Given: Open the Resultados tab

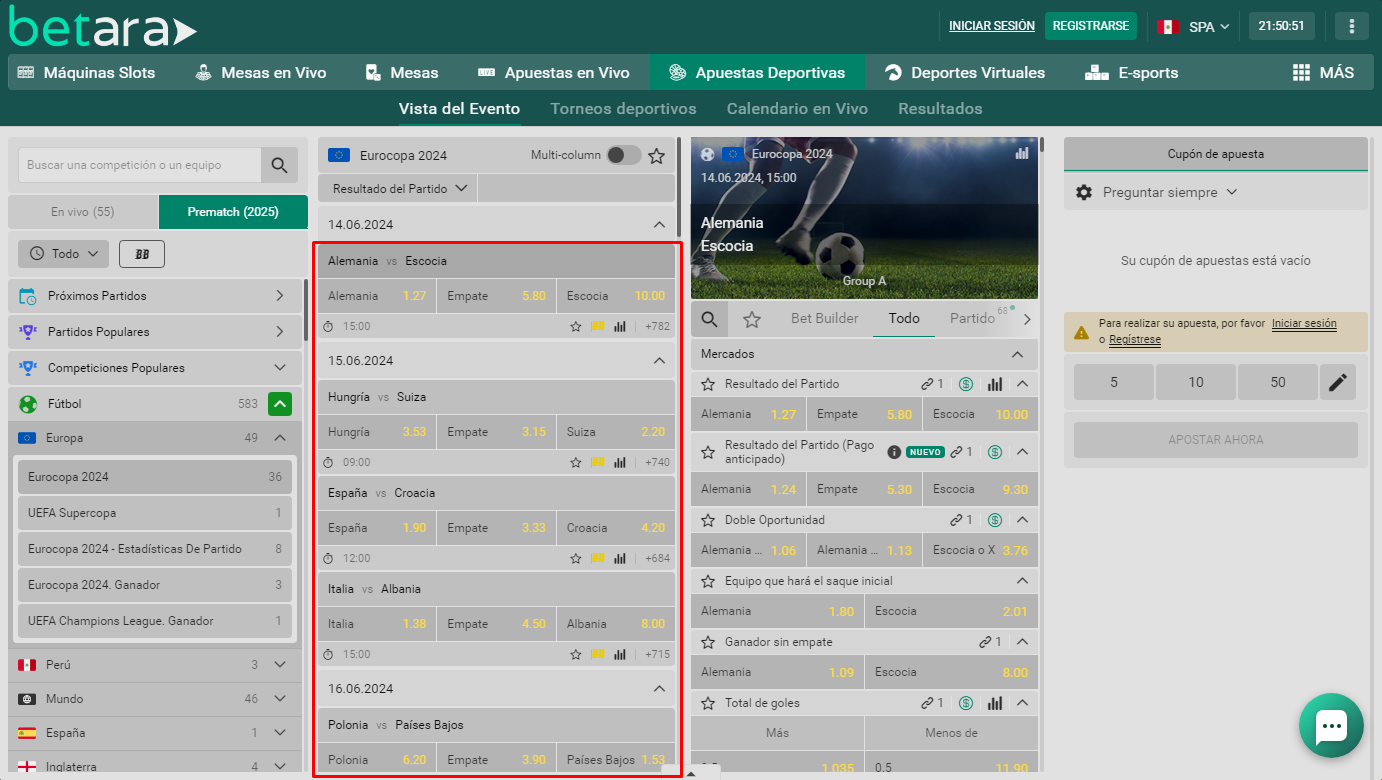Looking at the screenshot, I should (940, 108).
